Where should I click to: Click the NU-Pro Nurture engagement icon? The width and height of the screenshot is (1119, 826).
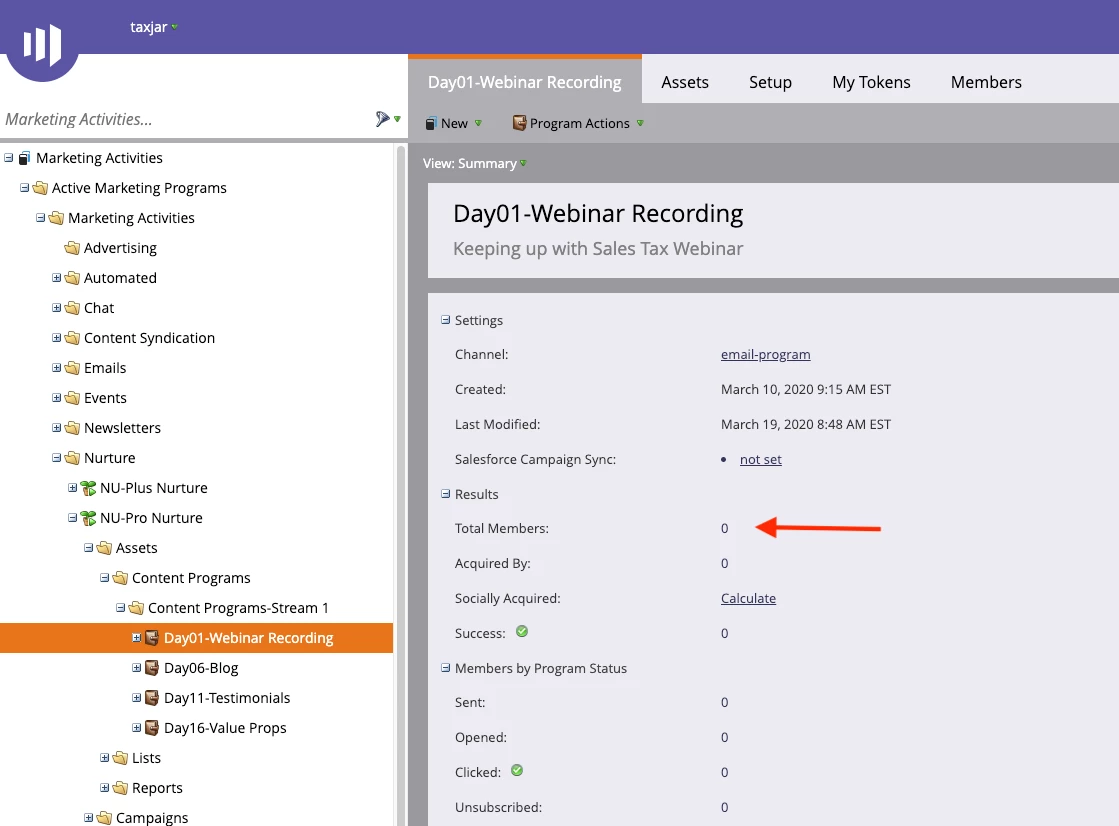88,518
